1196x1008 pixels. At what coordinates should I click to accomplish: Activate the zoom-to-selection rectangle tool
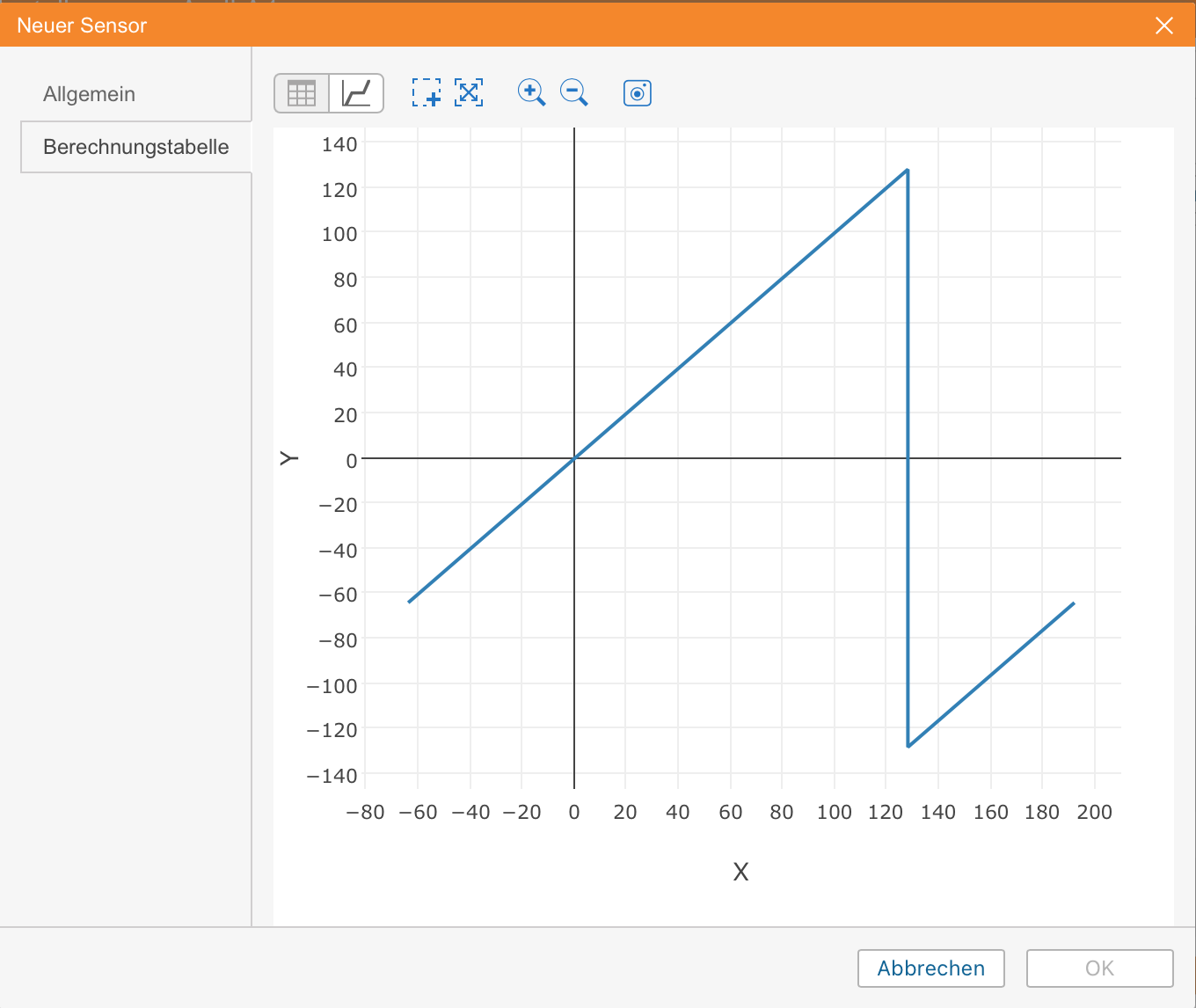427,92
